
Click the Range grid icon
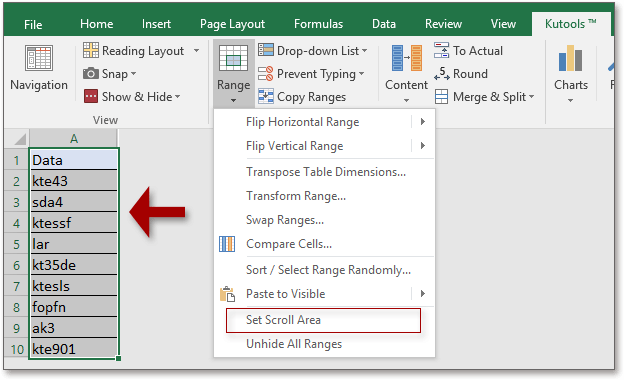click(x=233, y=58)
